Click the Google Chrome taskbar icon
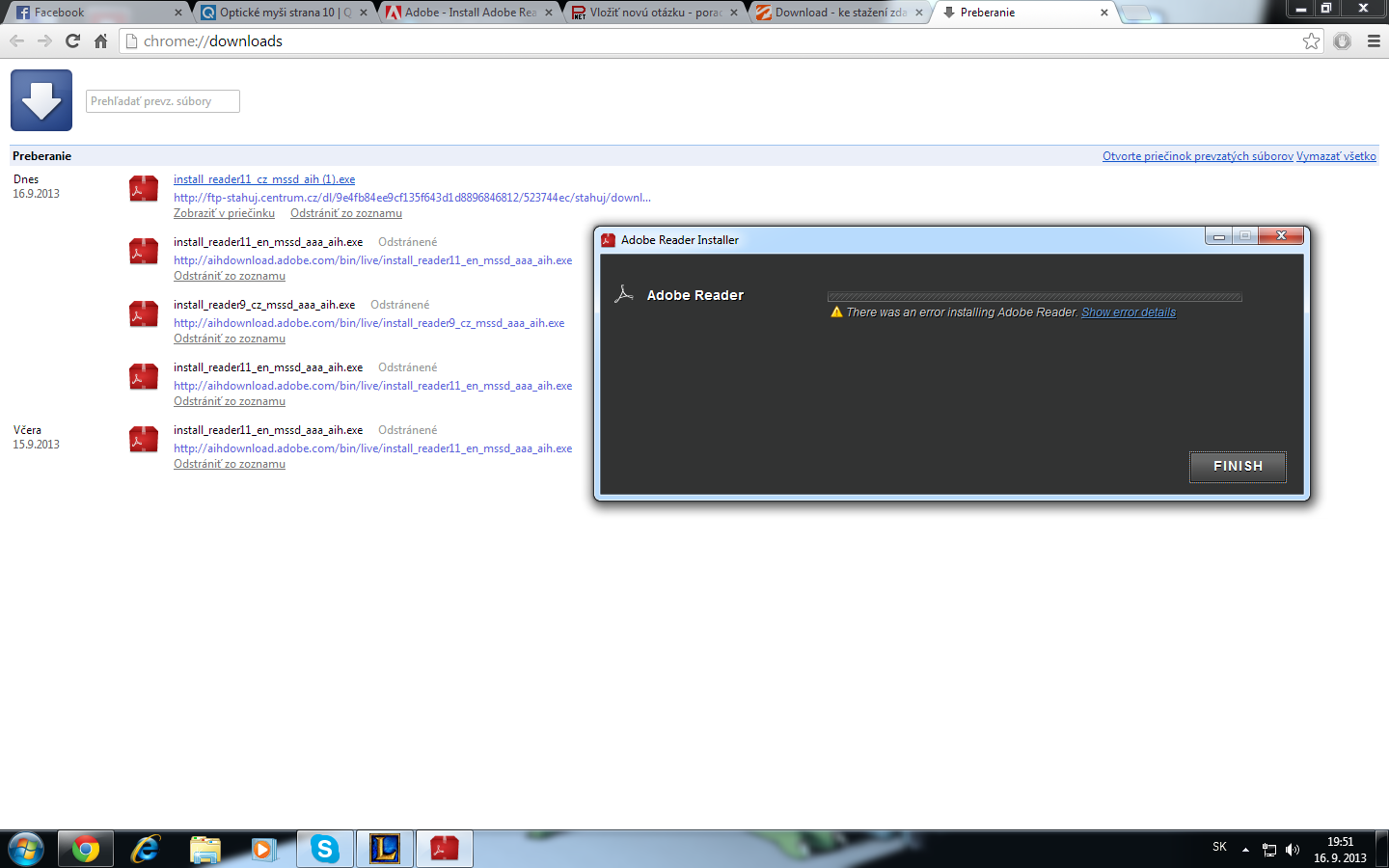1389x868 pixels. pyautogui.click(x=86, y=849)
